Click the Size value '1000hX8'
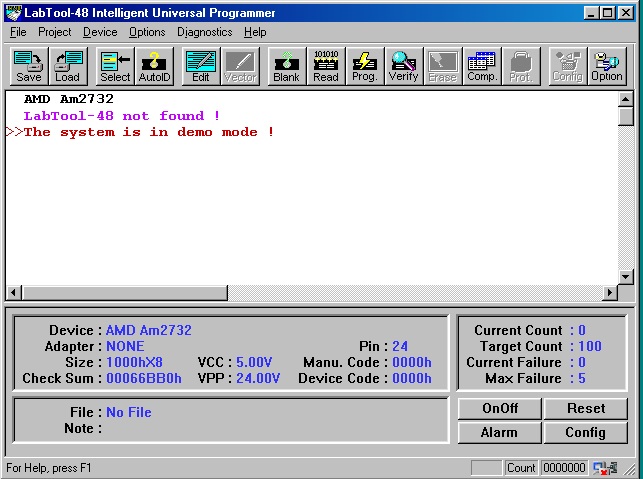Screen dimensions: 643x479 click(135, 362)
